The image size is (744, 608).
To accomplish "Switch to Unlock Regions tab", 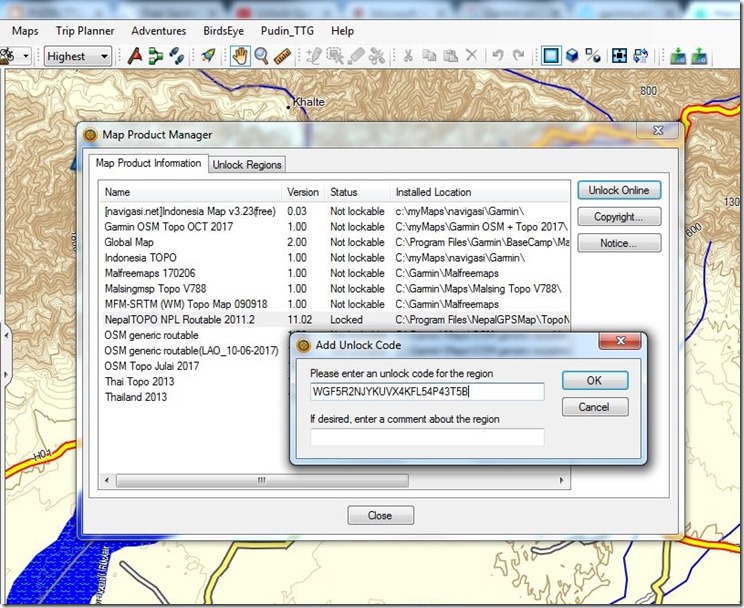I will click(247, 165).
